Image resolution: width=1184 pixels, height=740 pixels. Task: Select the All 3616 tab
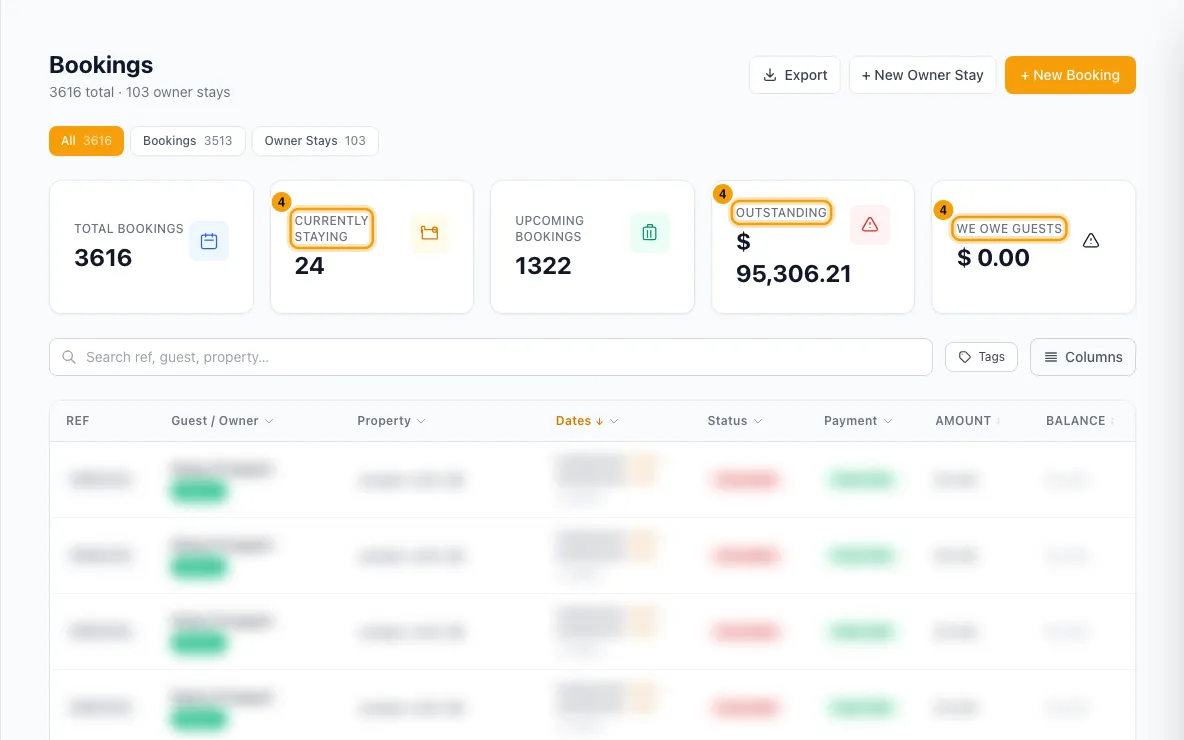[86, 141]
